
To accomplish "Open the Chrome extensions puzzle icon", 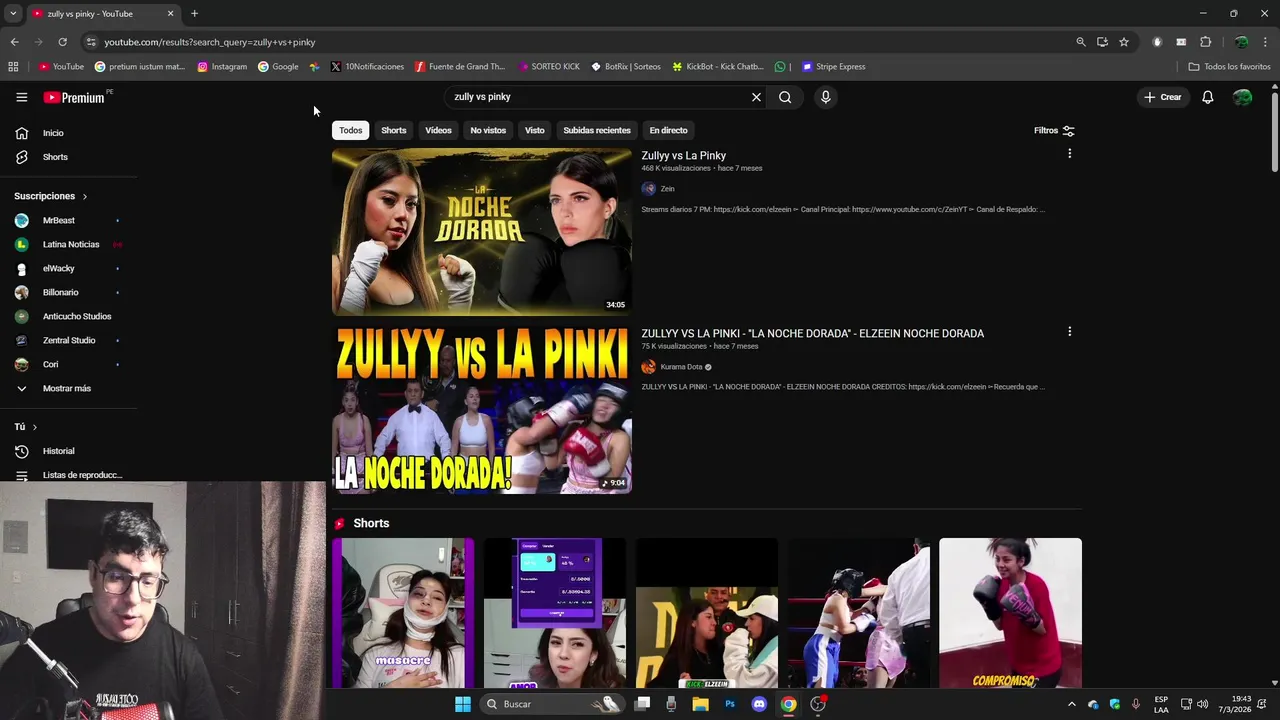I will coord(1205,42).
